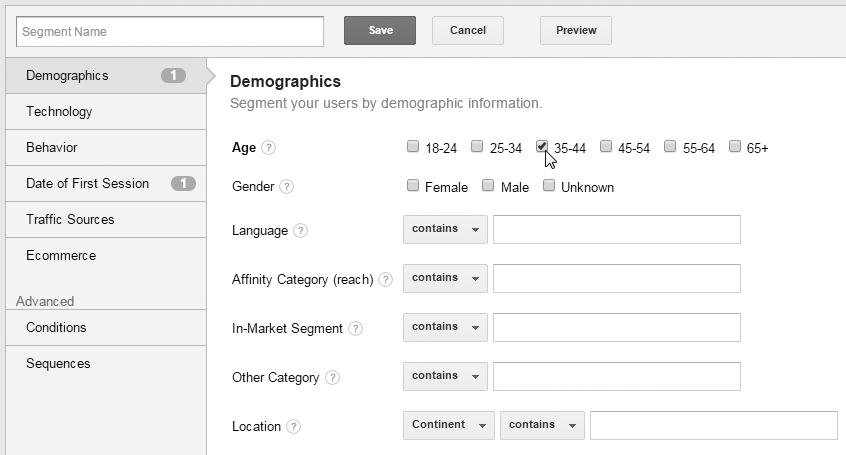Open the In-Market Segment help icon
Viewport: 846px width, 455px height.
[x=355, y=328]
